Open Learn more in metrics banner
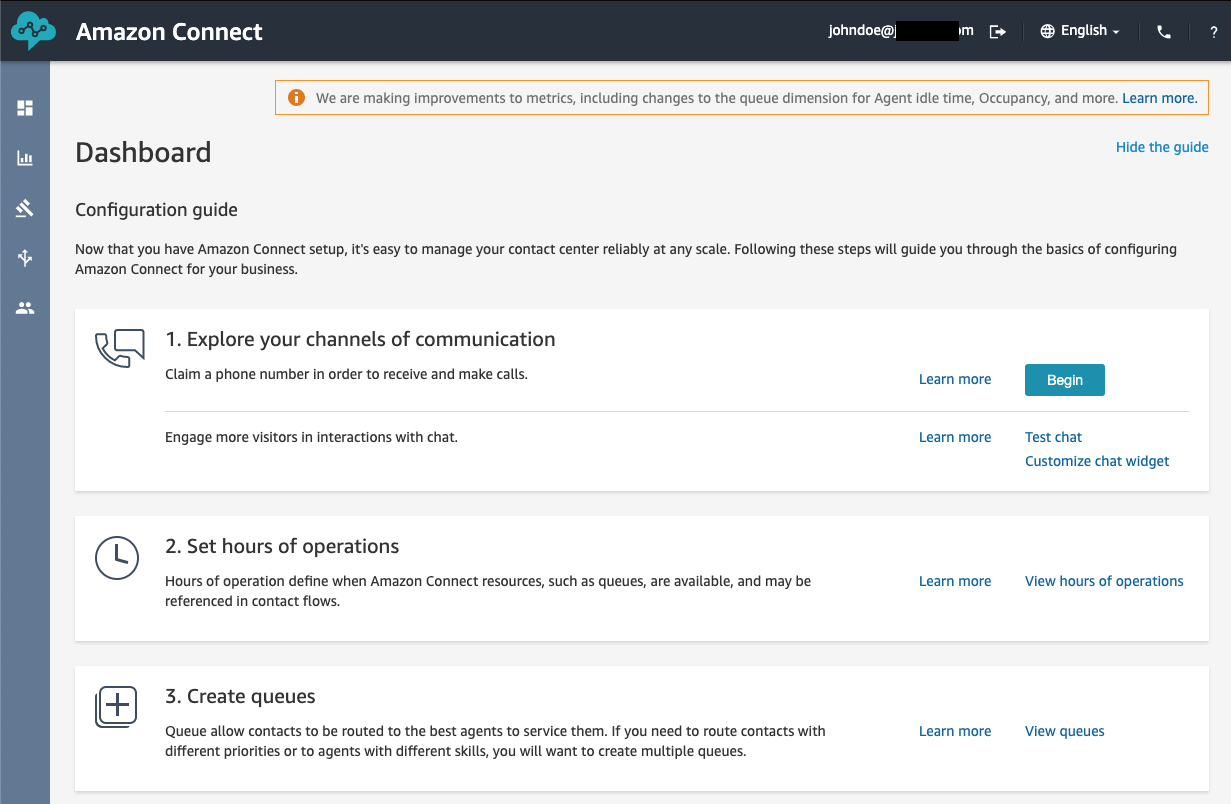 [1159, 98]
